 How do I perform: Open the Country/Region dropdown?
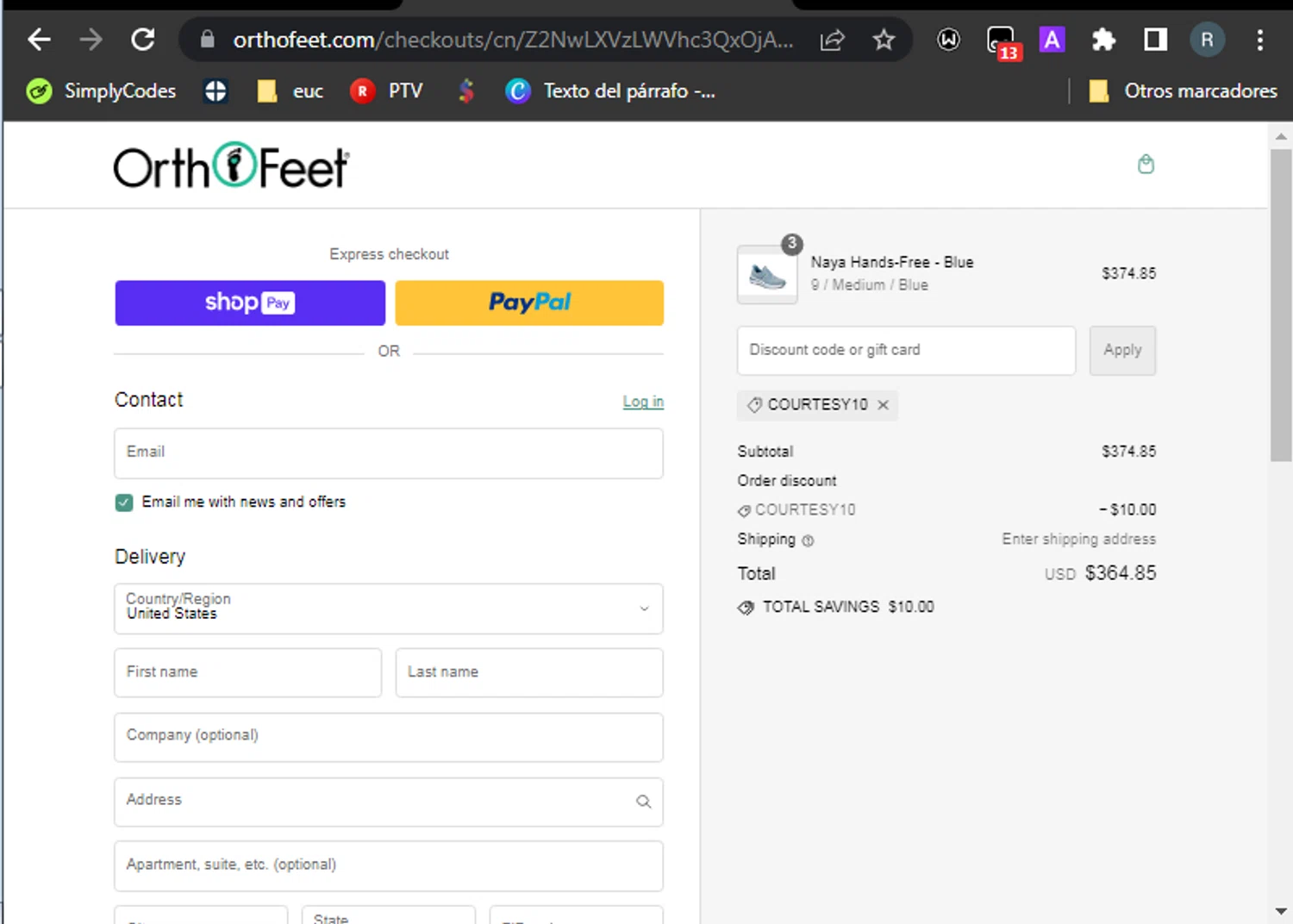pyautogui.click(x=389, y=609)
